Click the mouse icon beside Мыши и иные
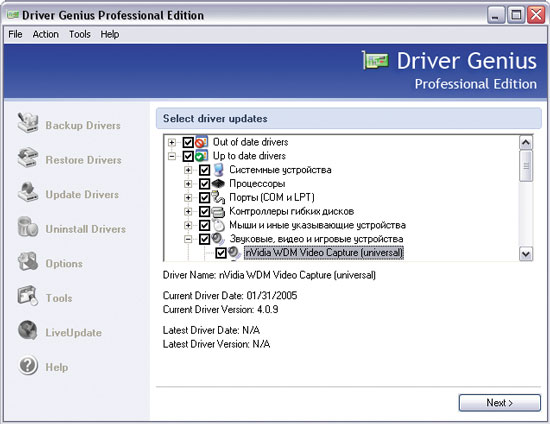This screenshot has width=550, height=424. (218, 225)
